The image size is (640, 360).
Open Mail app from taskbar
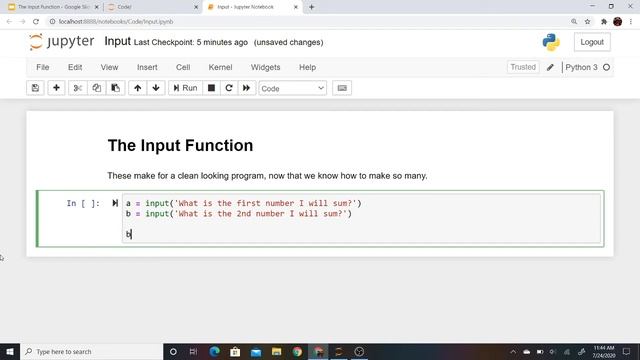pyautogui.click(x=256, y=351)
